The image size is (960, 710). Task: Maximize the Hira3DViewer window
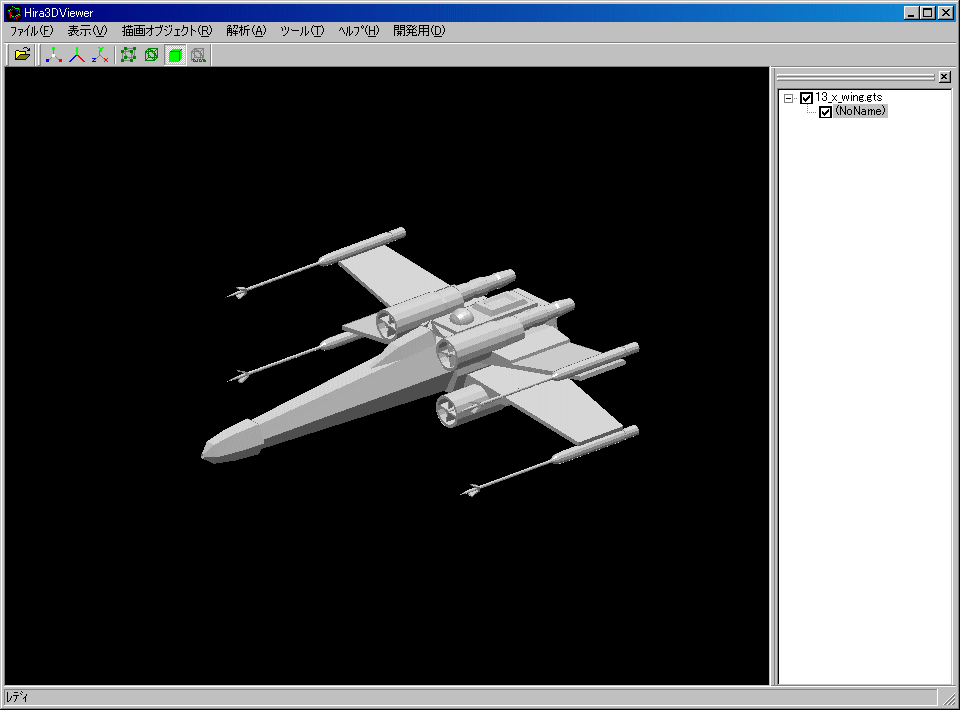928,13
